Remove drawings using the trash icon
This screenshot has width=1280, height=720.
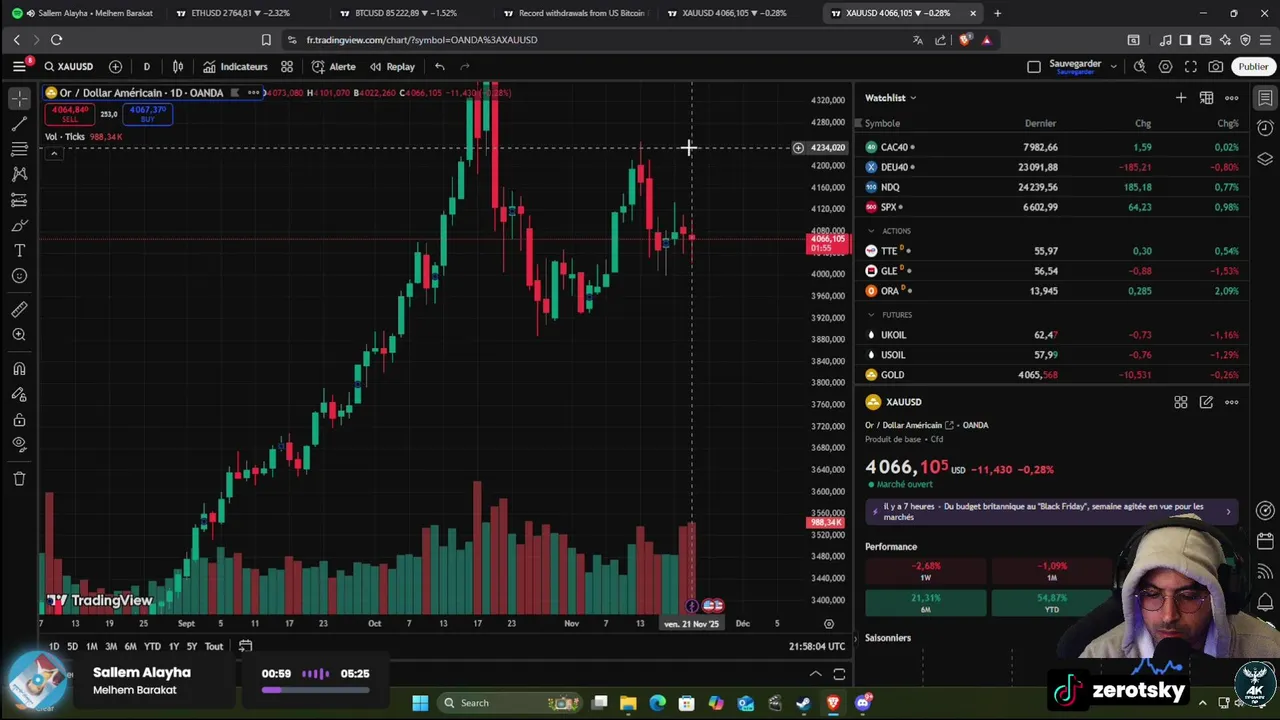(x=19, y=479)
